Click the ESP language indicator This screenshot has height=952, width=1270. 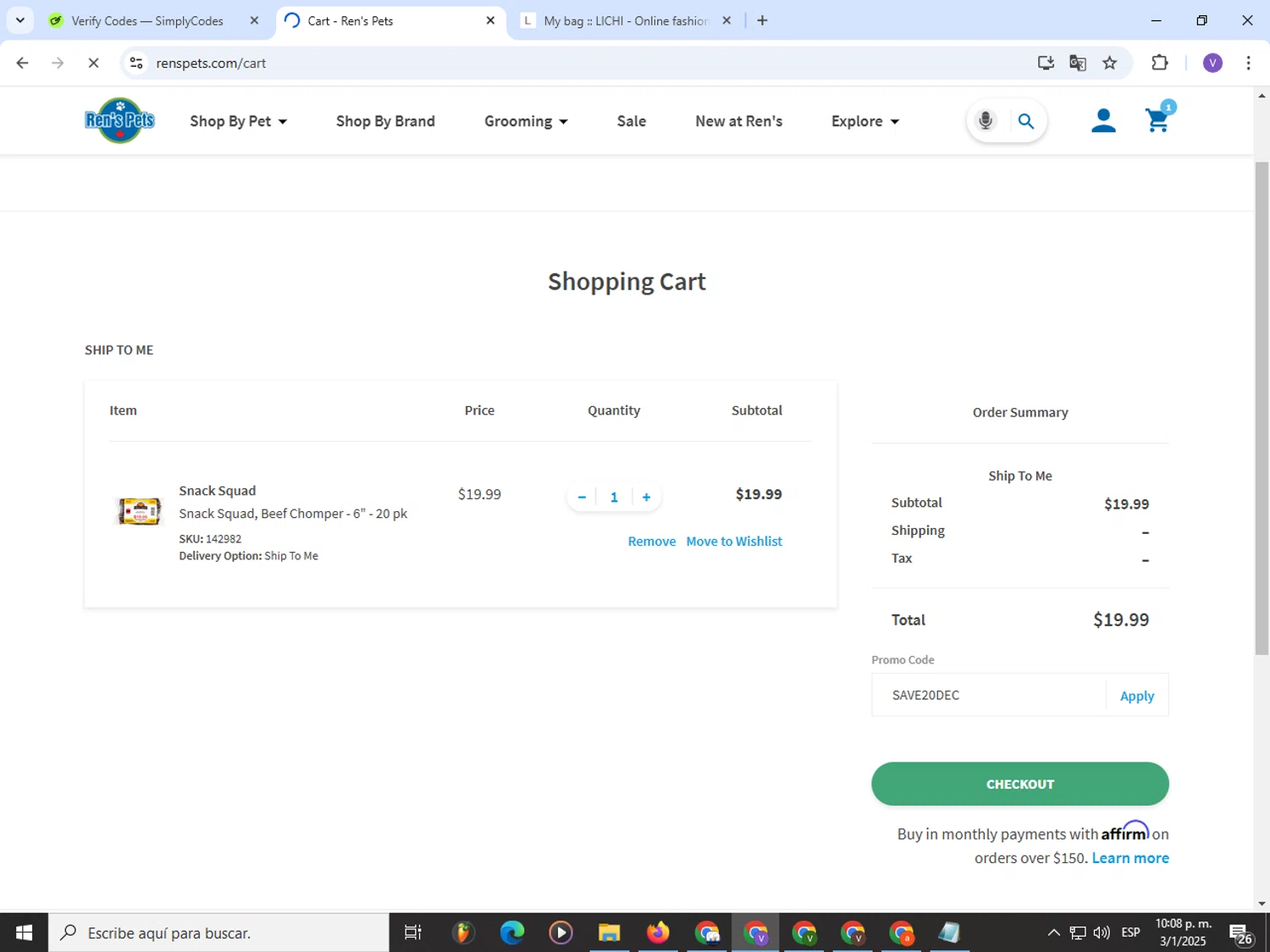[x=1130, y=933]
